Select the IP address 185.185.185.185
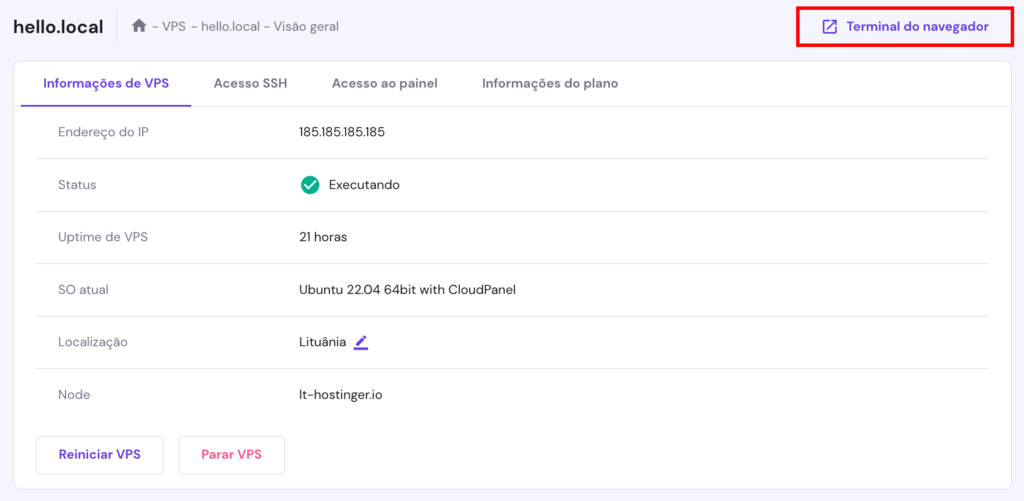 coord(342,132)
